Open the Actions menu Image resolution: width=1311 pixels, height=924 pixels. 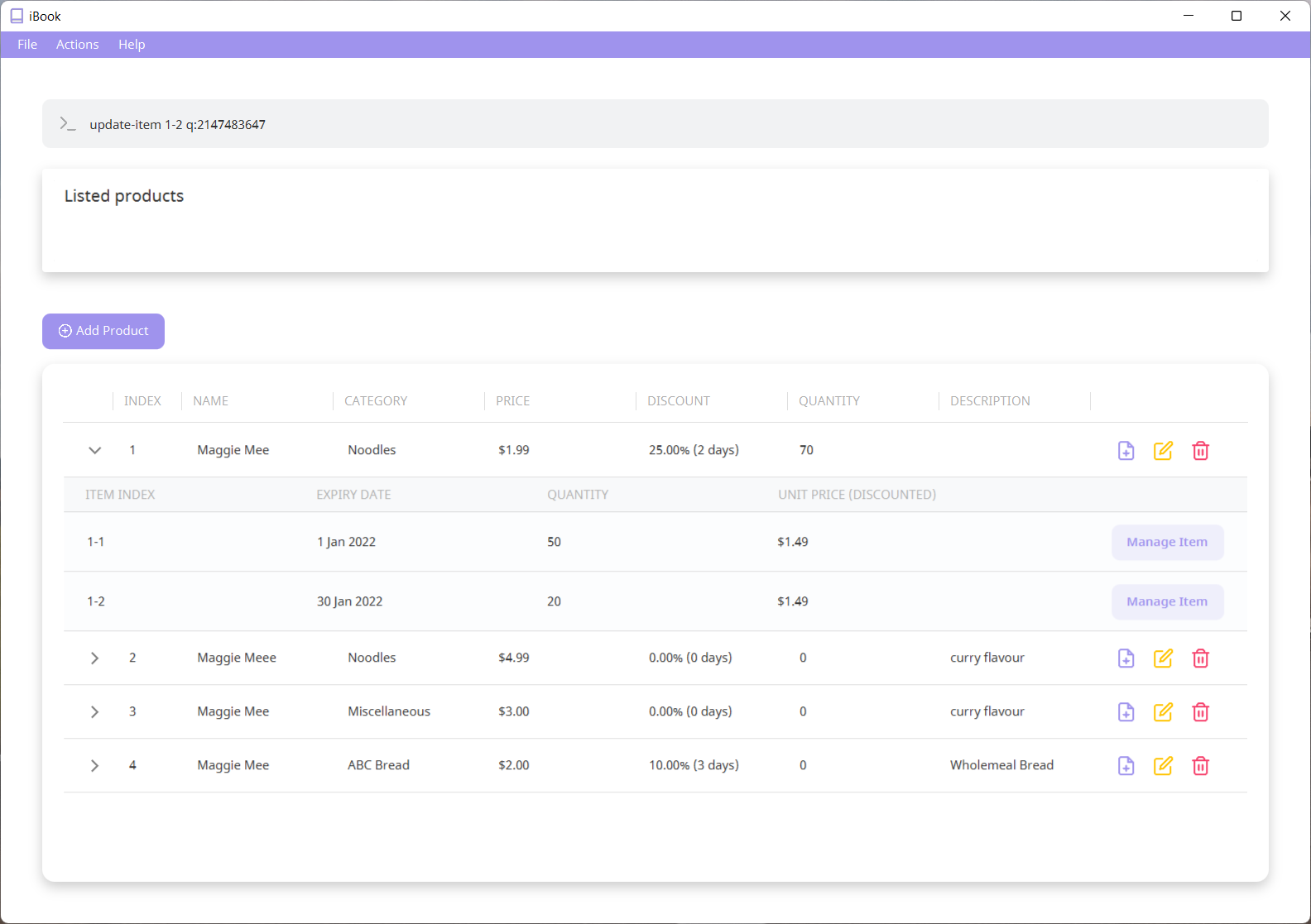coord(78,45)
